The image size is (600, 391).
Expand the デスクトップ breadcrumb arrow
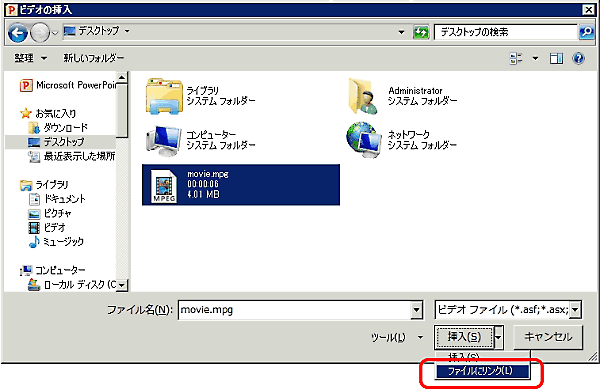(127, 31)
